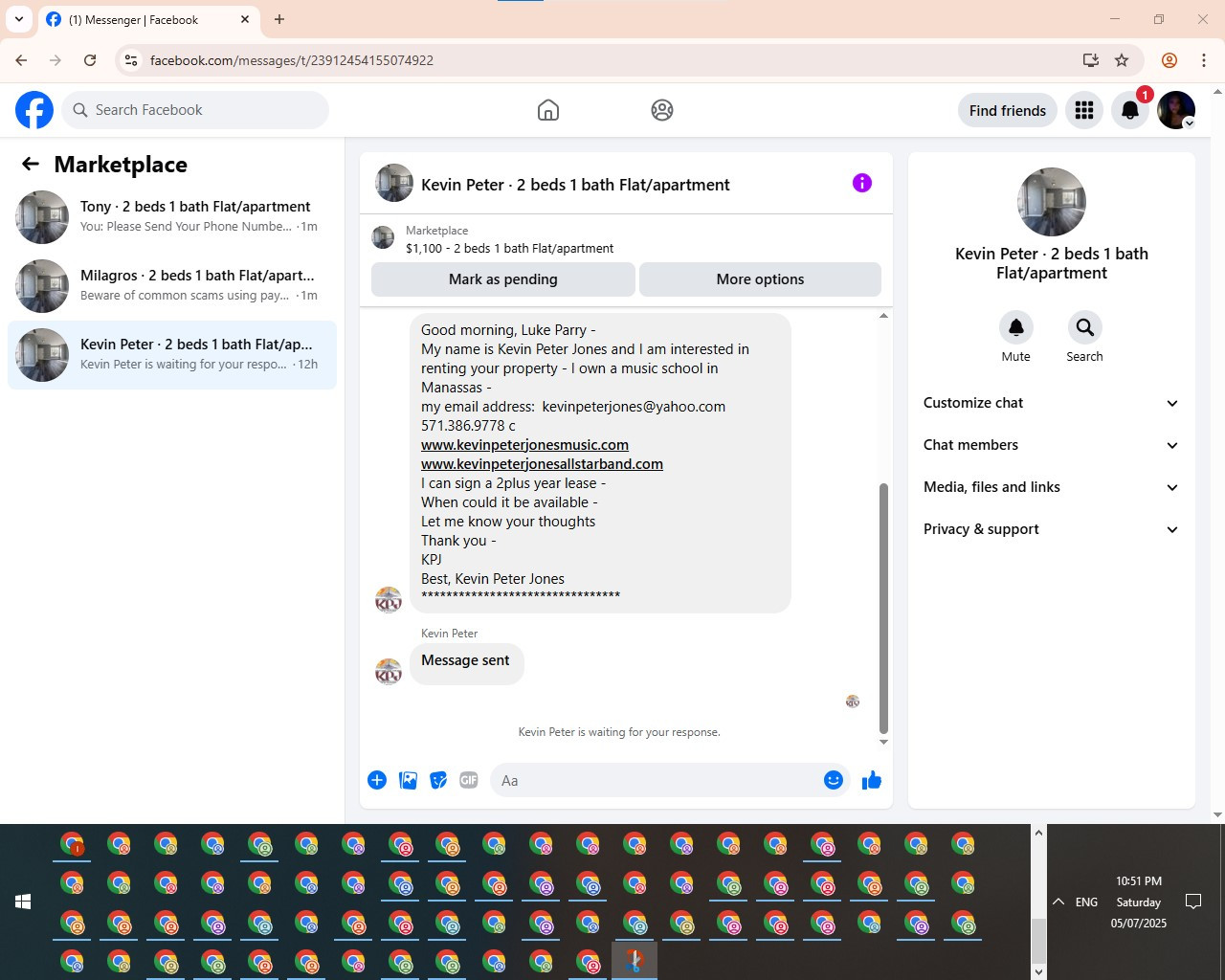The width and height of the screenshot is (1225, 980).
Task: Open the Home feed house icon
Action: pyautogui.click(x=548, y=110)
